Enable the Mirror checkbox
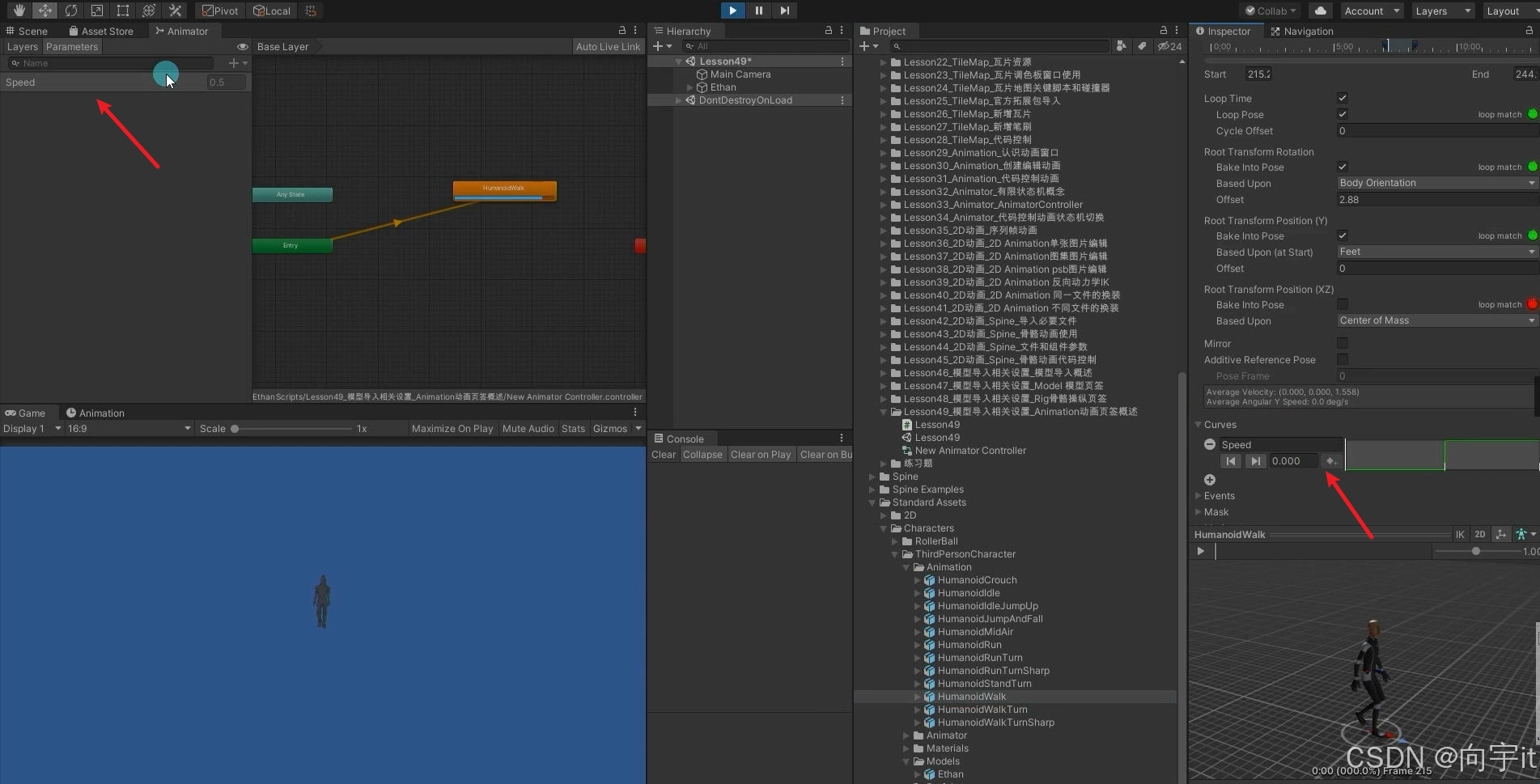1540x784 pixels. pos(1343,343)
